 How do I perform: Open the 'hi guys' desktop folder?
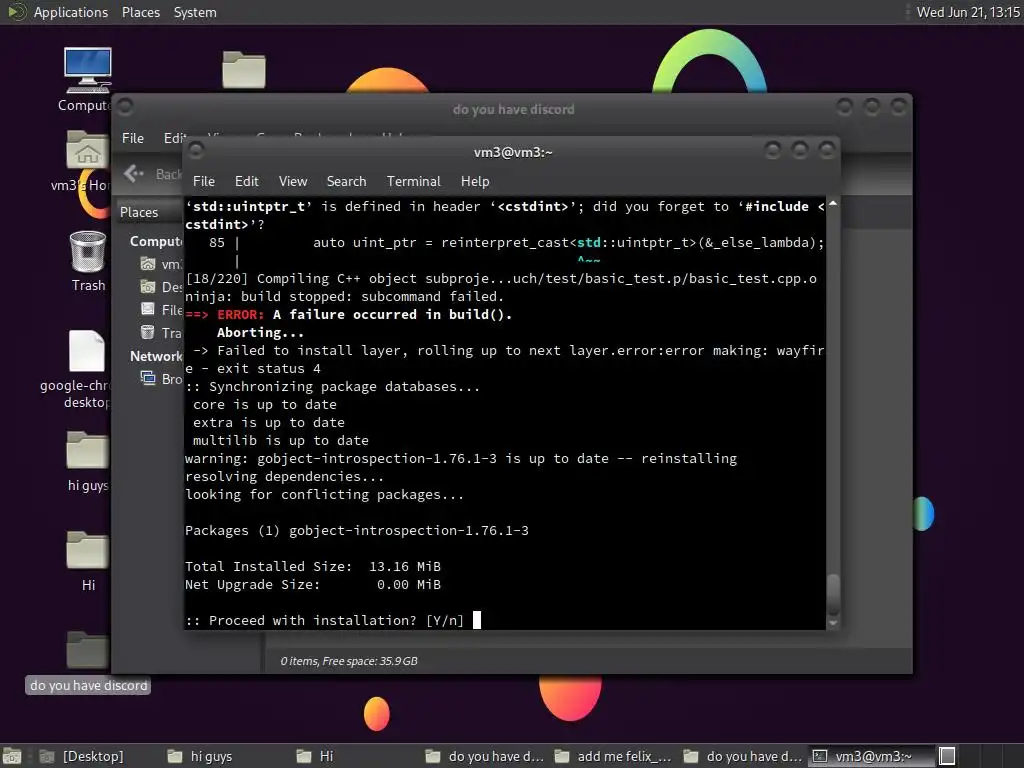point(87,450)
